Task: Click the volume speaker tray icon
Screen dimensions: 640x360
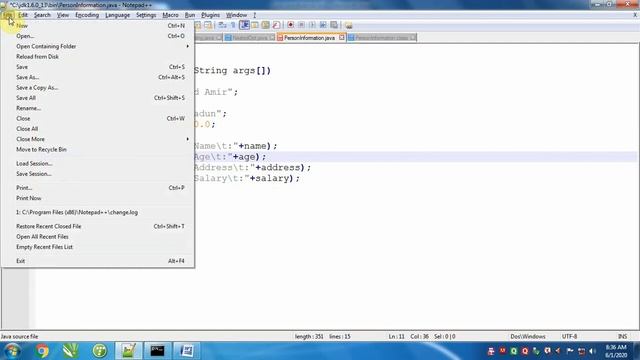Action: [x=592, y=351]
